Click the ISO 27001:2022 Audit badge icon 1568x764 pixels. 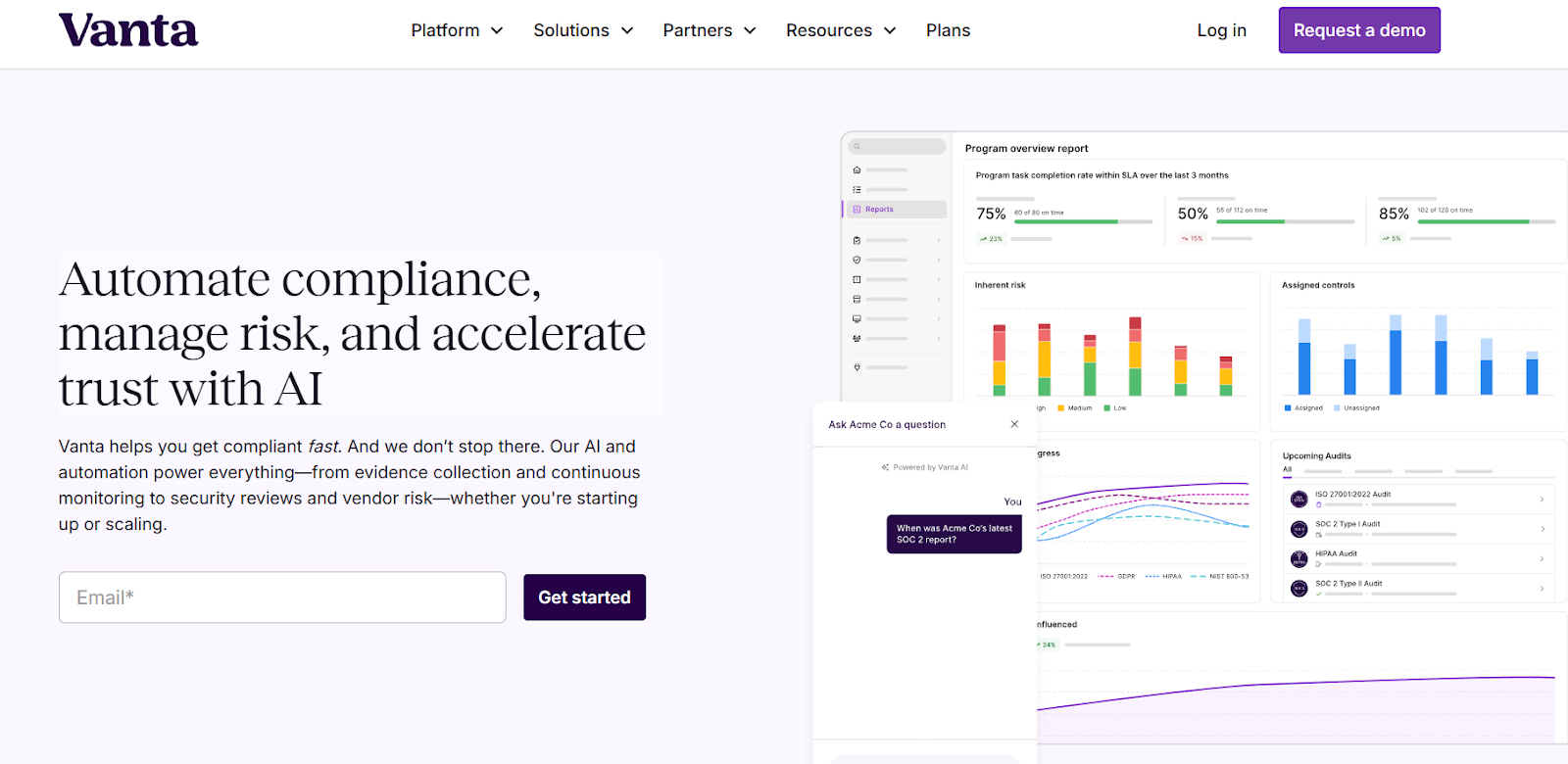pos(1299,500)
